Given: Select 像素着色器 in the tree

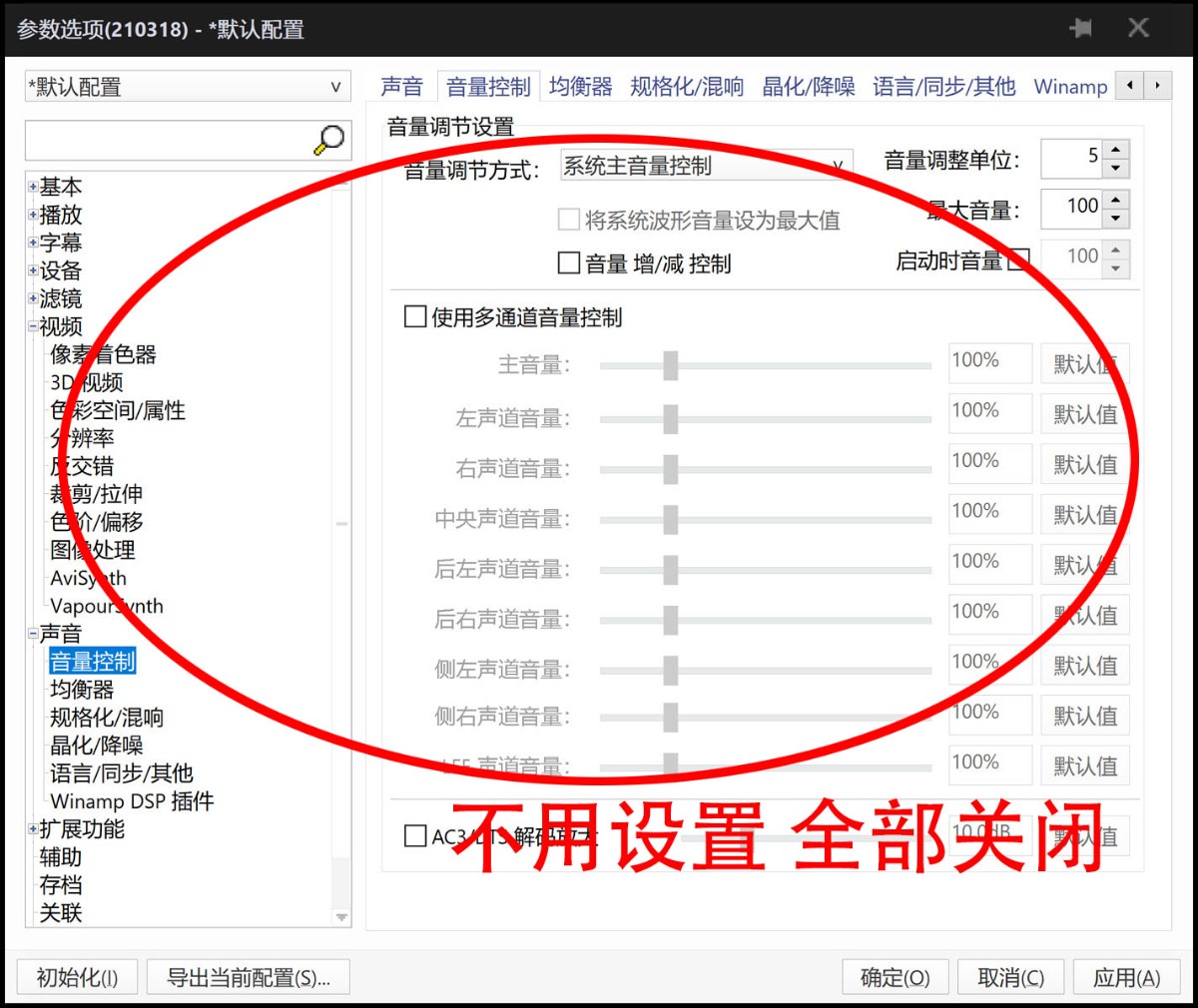Looking at the screenshot, I should pos(104,354).
